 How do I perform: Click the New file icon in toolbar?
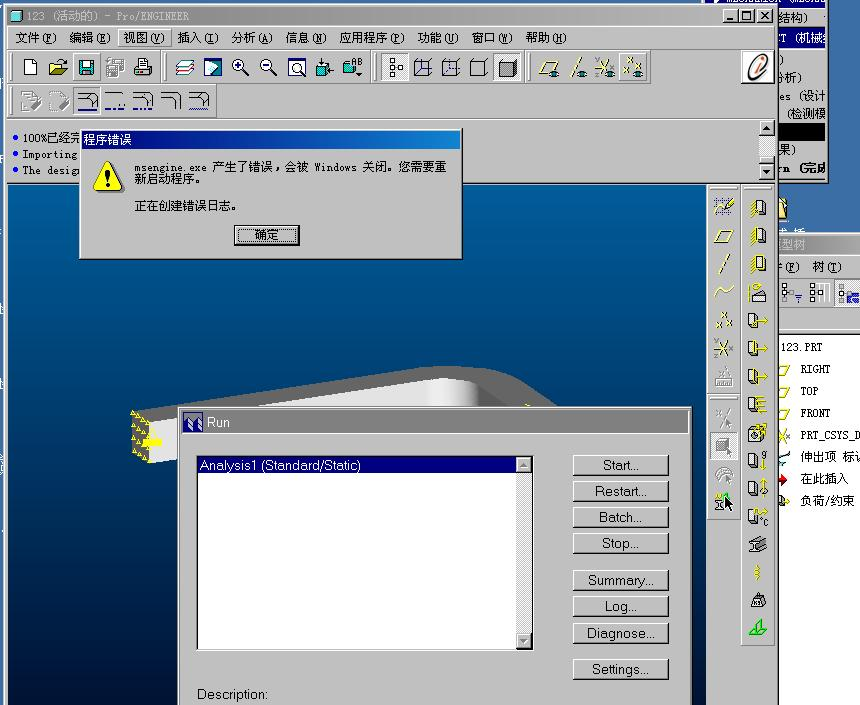pyautogui.click(x=30, y=67)
